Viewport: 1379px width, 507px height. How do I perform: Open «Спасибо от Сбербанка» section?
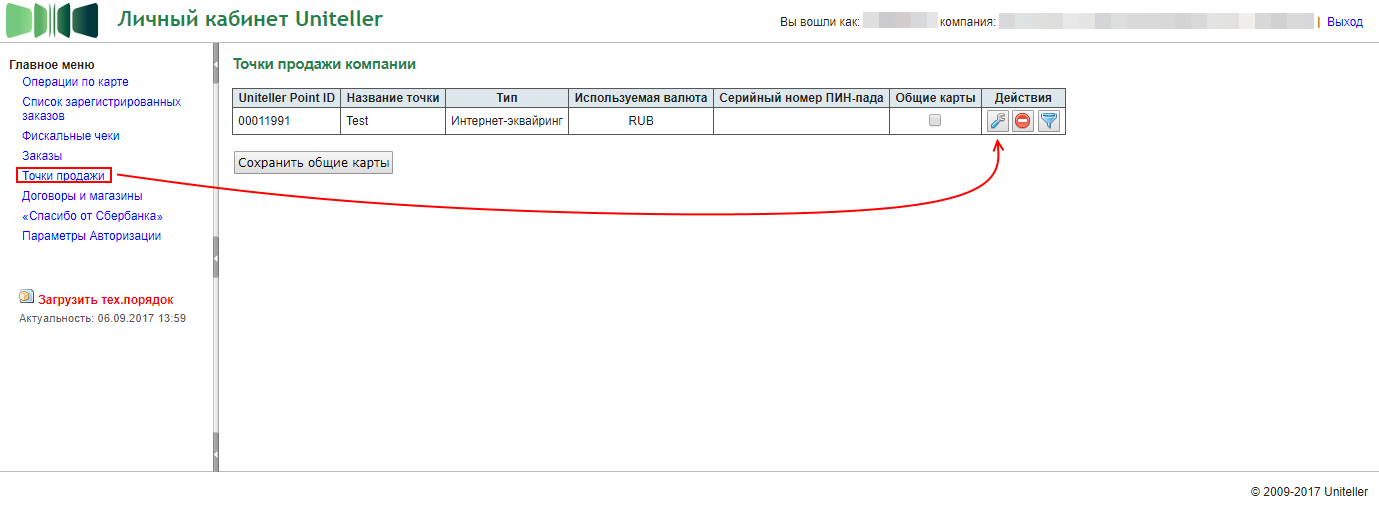[x=92, y=216]
